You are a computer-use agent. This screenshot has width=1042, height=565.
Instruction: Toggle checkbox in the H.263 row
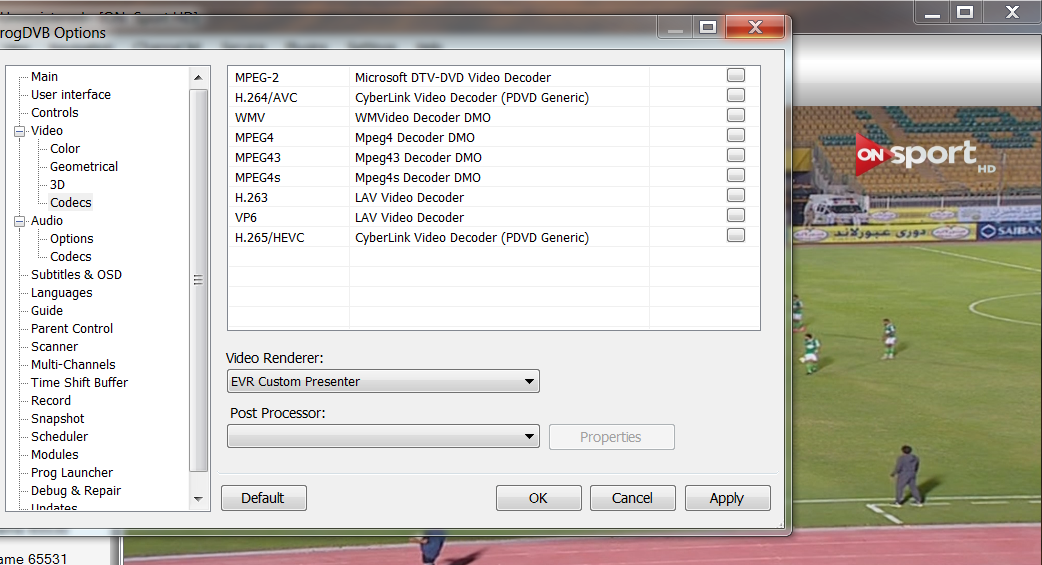736,195
